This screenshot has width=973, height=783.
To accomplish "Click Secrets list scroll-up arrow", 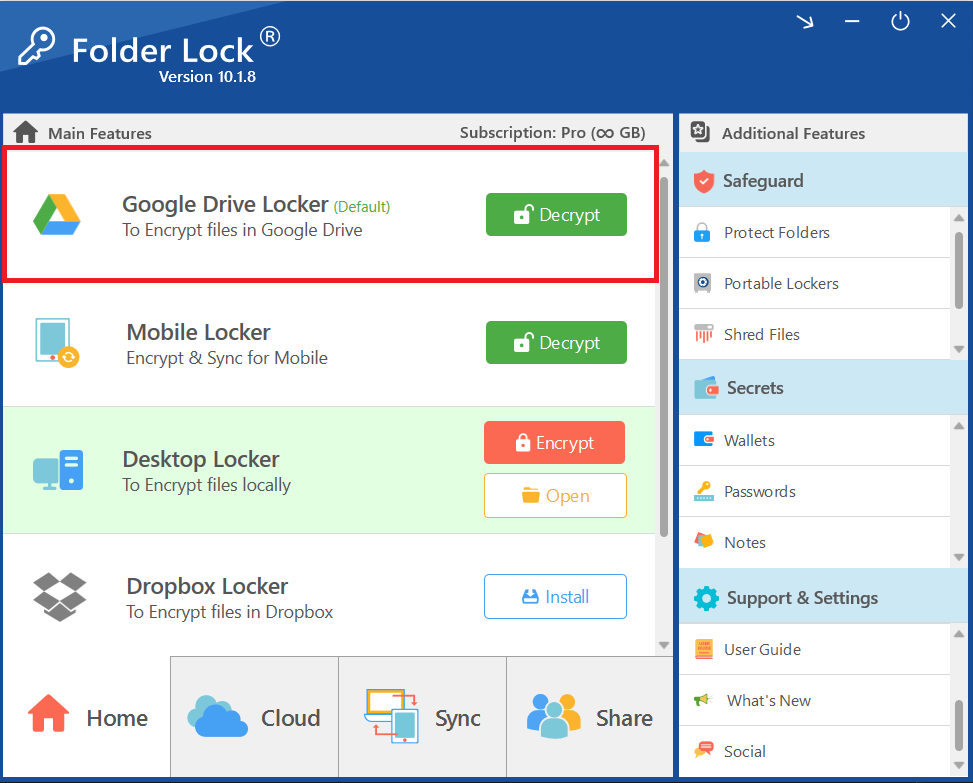I will [959, 426].
